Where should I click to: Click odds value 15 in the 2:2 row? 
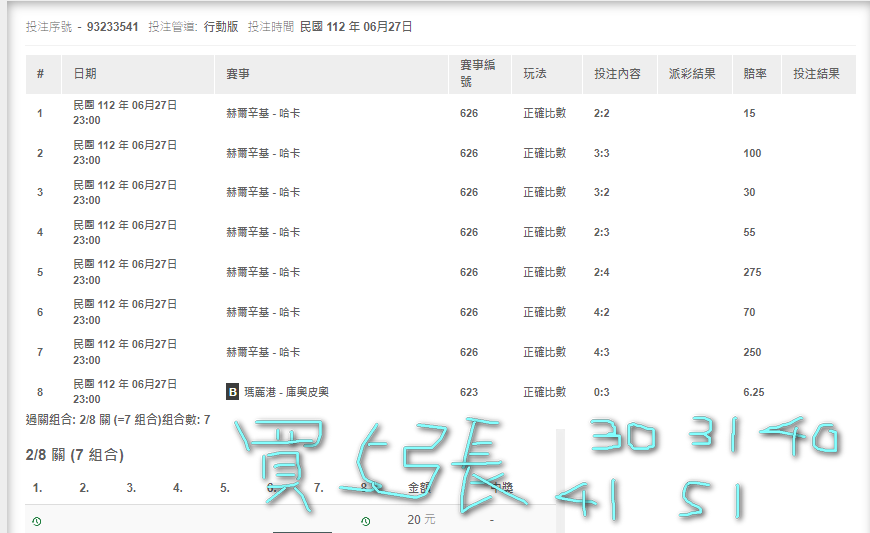click(749, 113)
